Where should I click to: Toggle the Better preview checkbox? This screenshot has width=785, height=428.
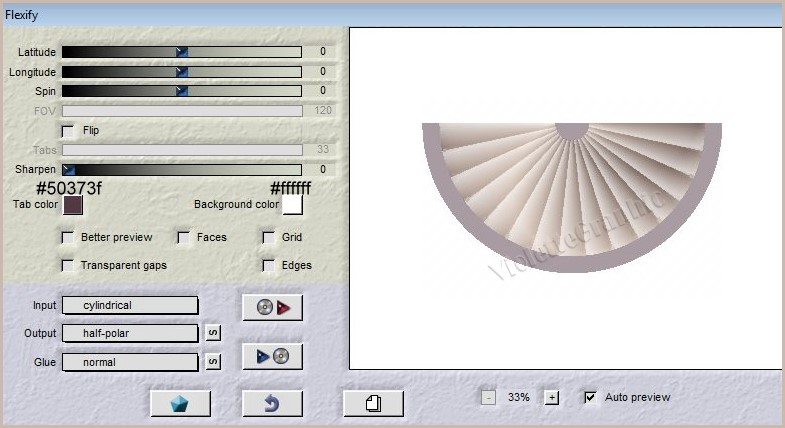tap(68, 238)
